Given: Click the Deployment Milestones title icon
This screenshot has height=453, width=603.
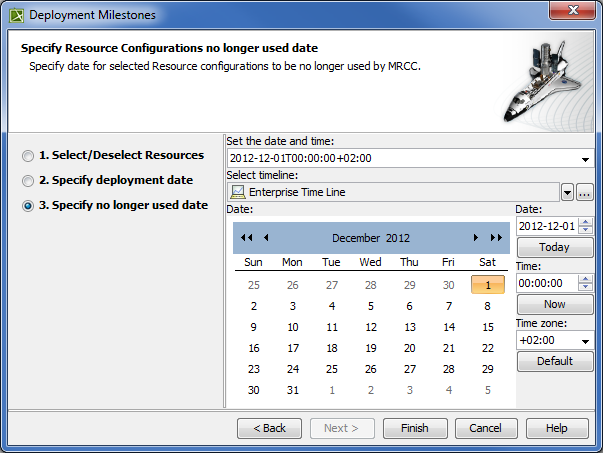Looking at the screenshot, I should pos(17,15).
